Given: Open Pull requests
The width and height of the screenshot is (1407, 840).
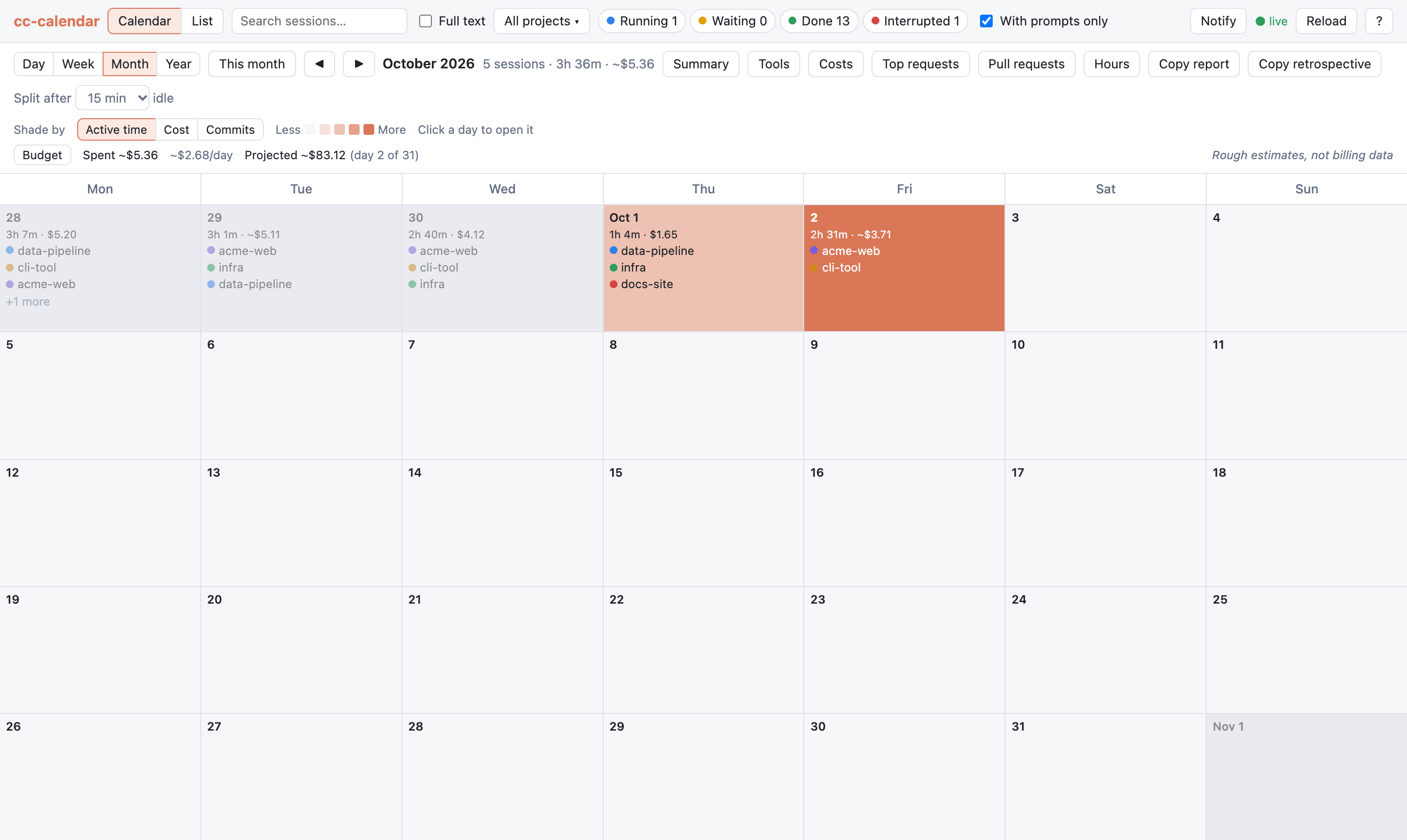Looking at the screenshot, I should (x=1026, y=64).
